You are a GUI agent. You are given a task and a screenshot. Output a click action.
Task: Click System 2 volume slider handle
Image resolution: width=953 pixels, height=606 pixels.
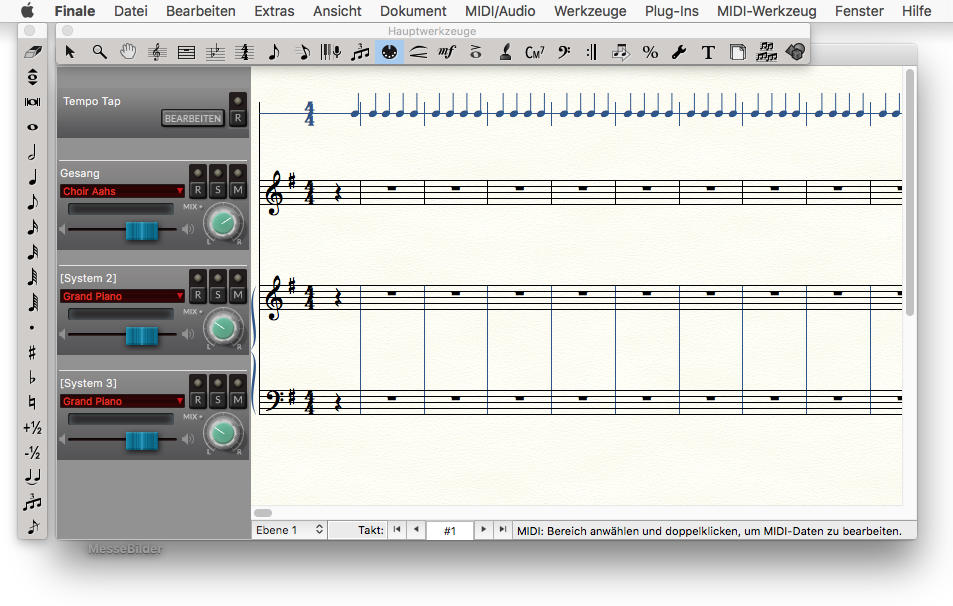coord(142,336)
